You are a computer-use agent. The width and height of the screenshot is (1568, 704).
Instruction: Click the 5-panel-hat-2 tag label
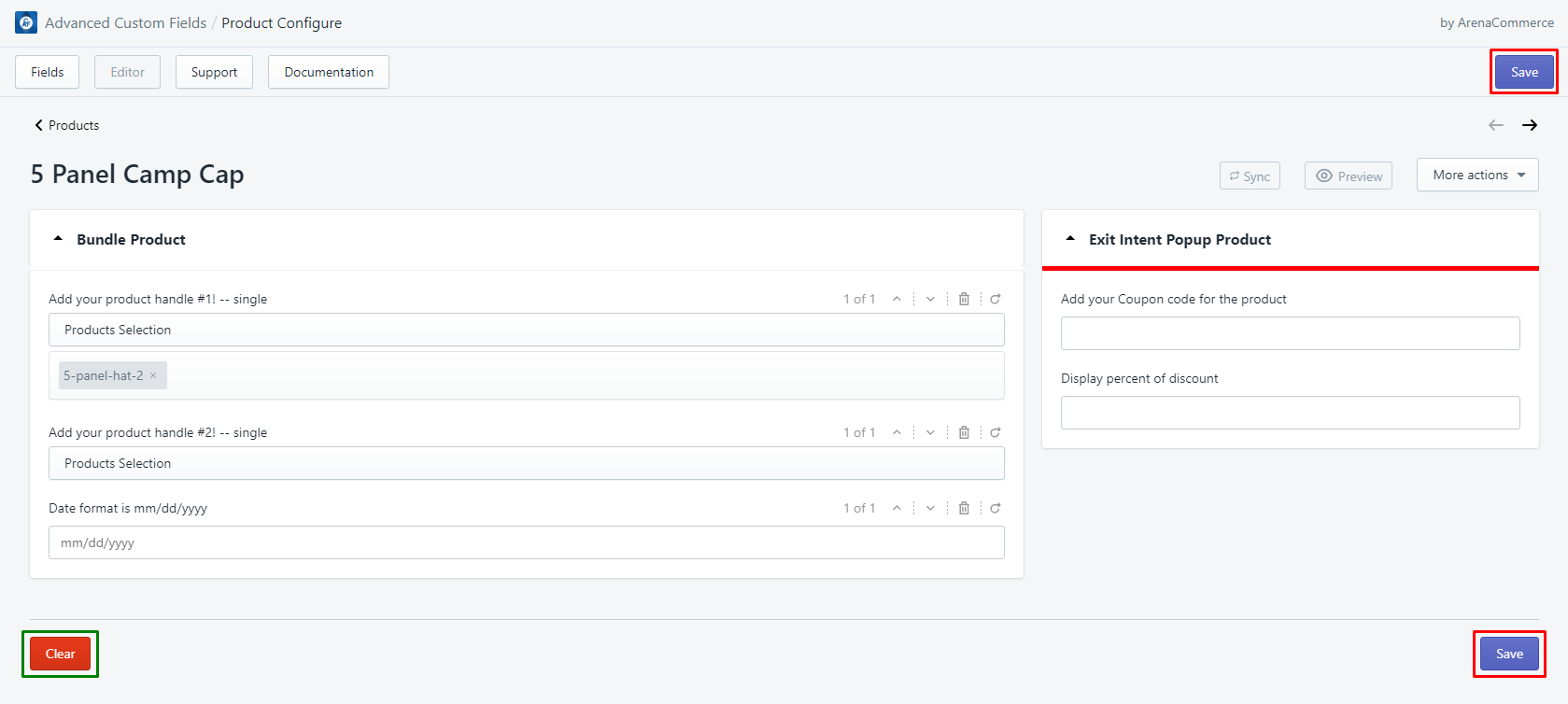(104, 375)
